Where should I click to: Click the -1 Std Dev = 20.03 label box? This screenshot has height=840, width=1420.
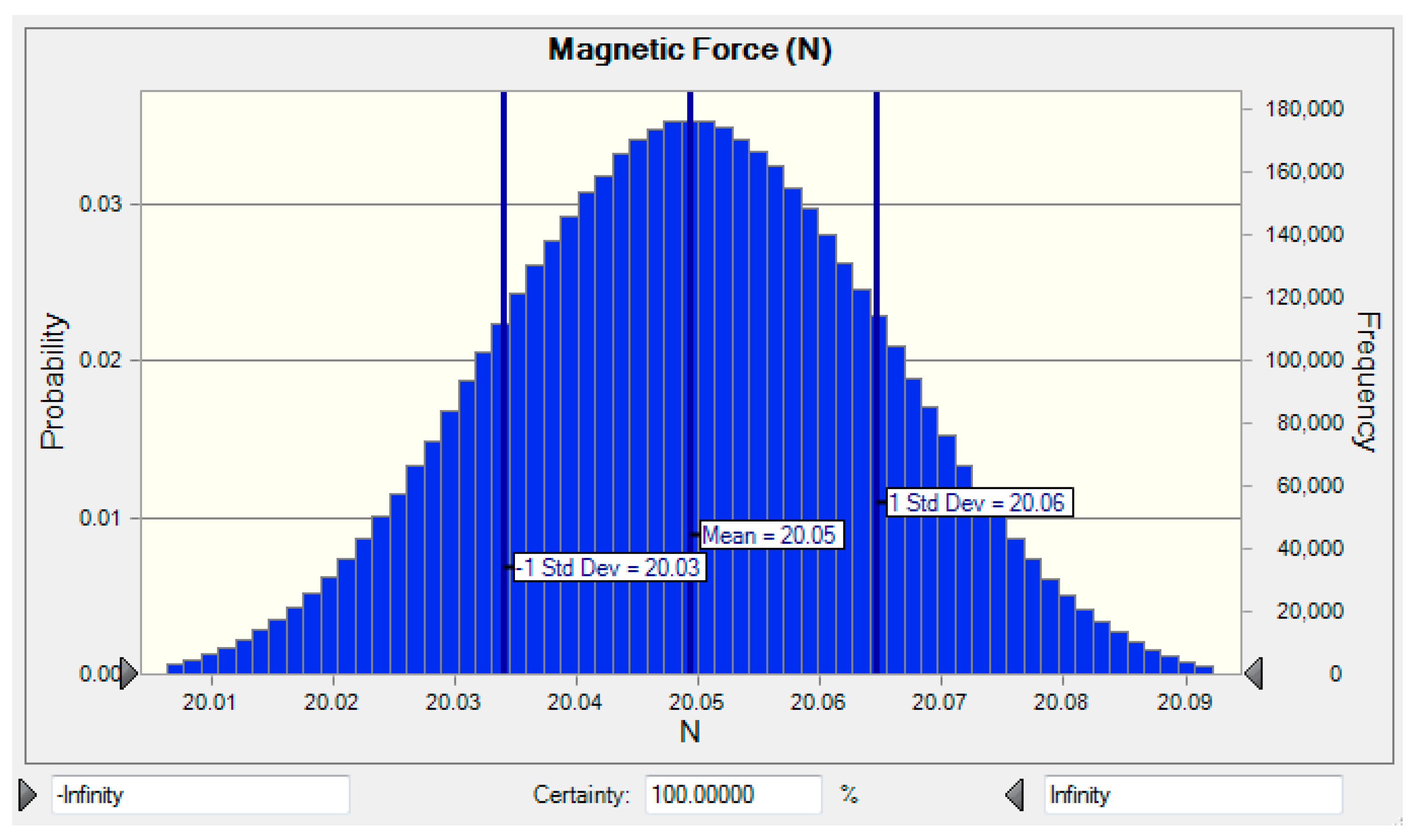(610, 567)
